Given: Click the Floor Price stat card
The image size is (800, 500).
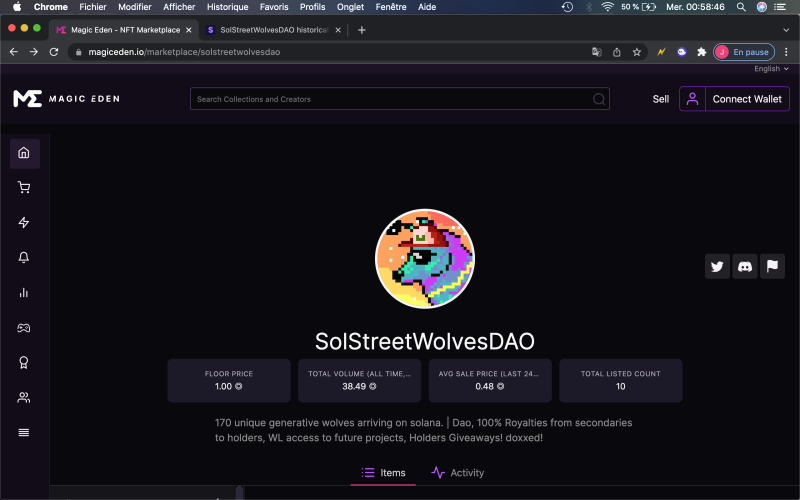Looking at the screenshot, I should tap(229, 381).
